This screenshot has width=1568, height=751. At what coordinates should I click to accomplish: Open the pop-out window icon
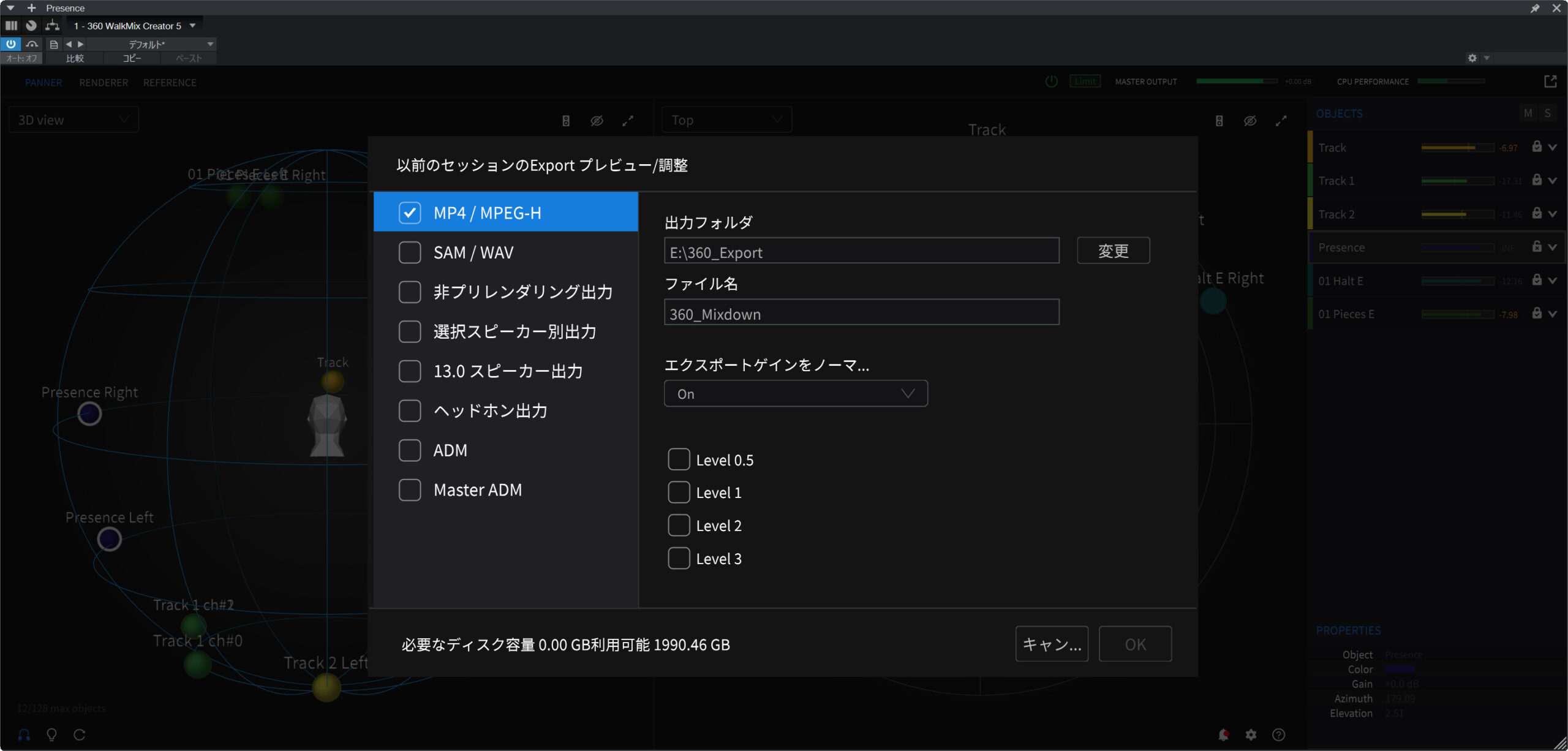click(x=1550, y=81)
